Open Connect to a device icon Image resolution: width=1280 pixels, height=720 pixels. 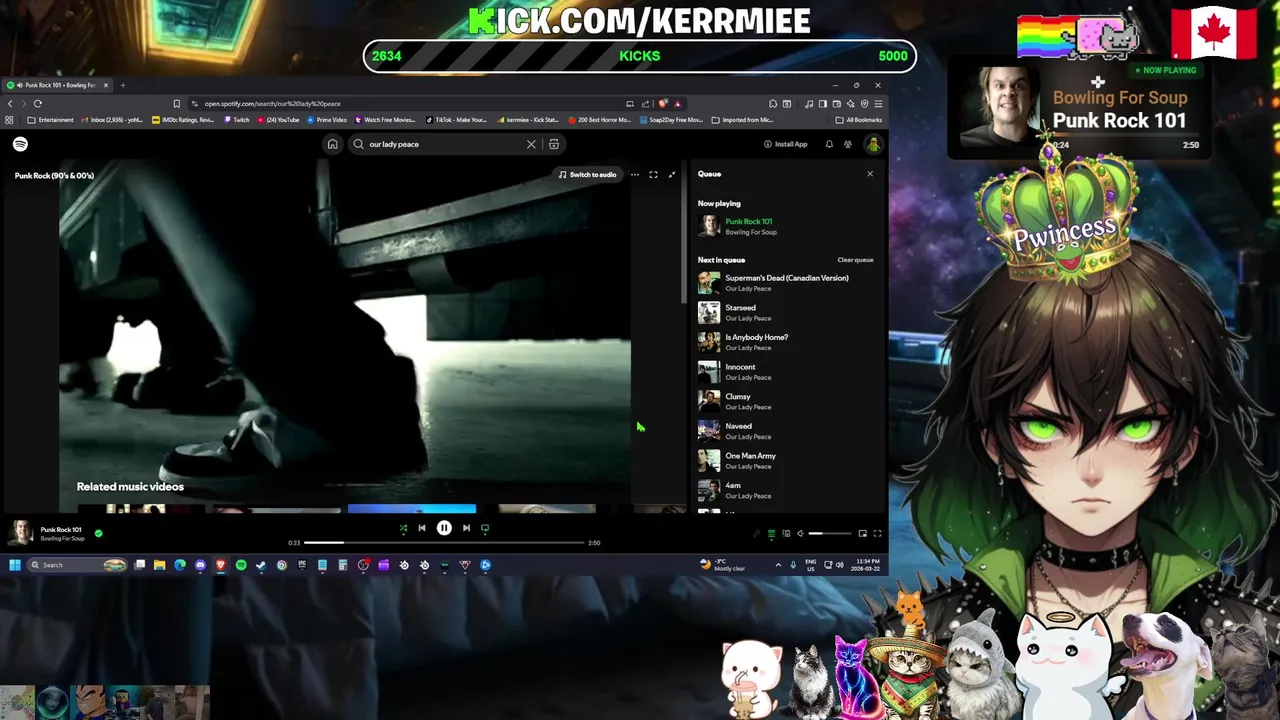coord(786,534)
